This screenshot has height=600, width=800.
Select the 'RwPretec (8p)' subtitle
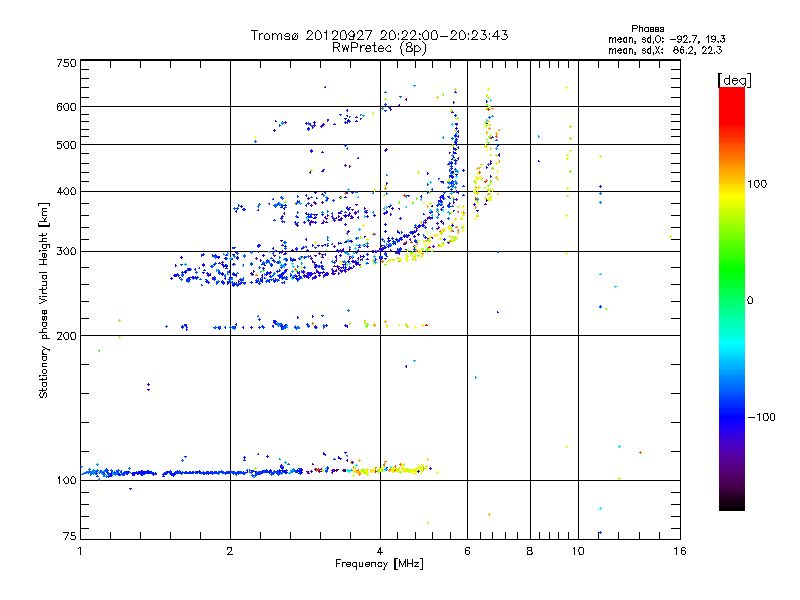[x=379, y=48]
